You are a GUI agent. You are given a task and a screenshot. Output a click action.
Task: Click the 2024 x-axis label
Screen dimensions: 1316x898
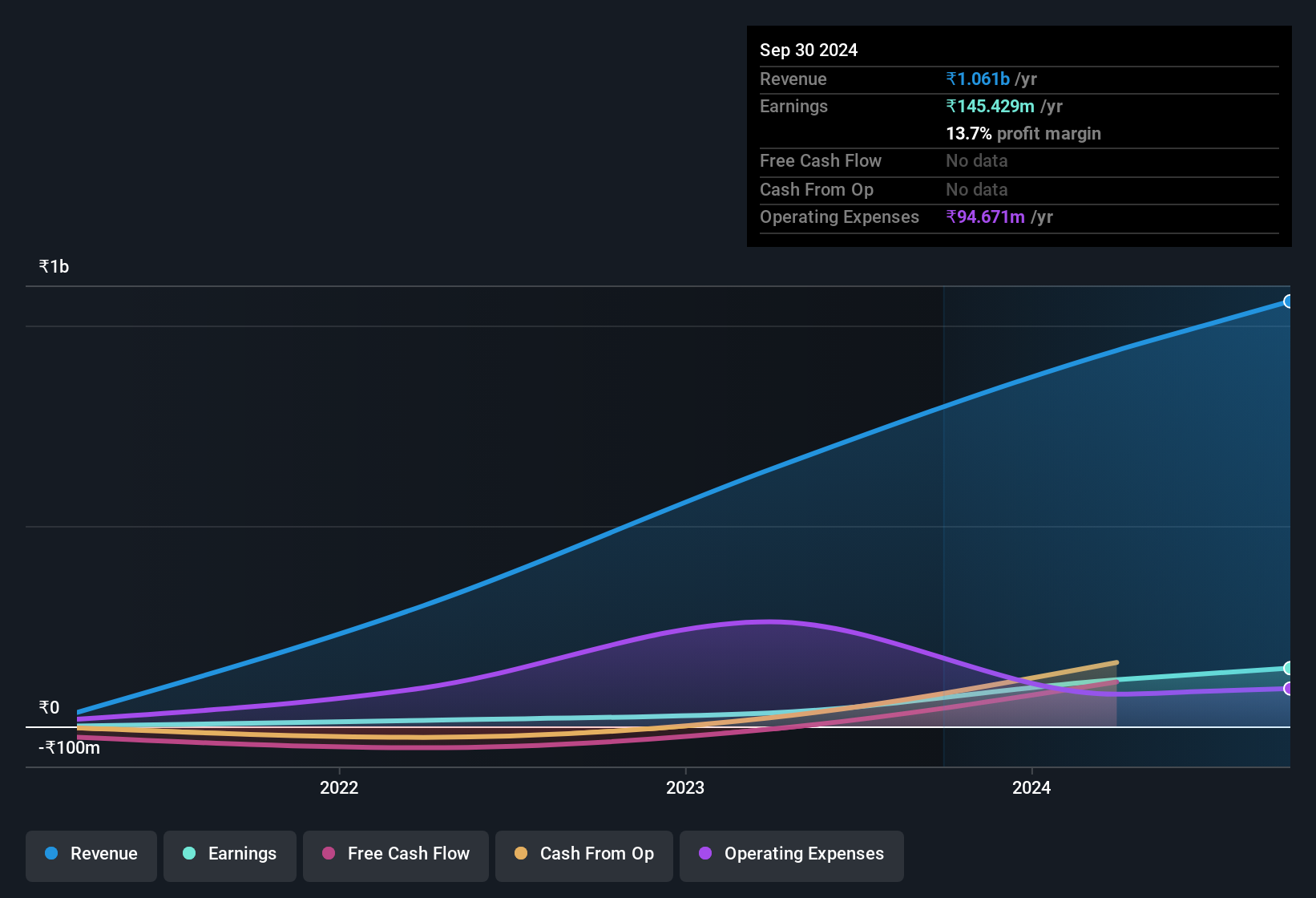1031,787
